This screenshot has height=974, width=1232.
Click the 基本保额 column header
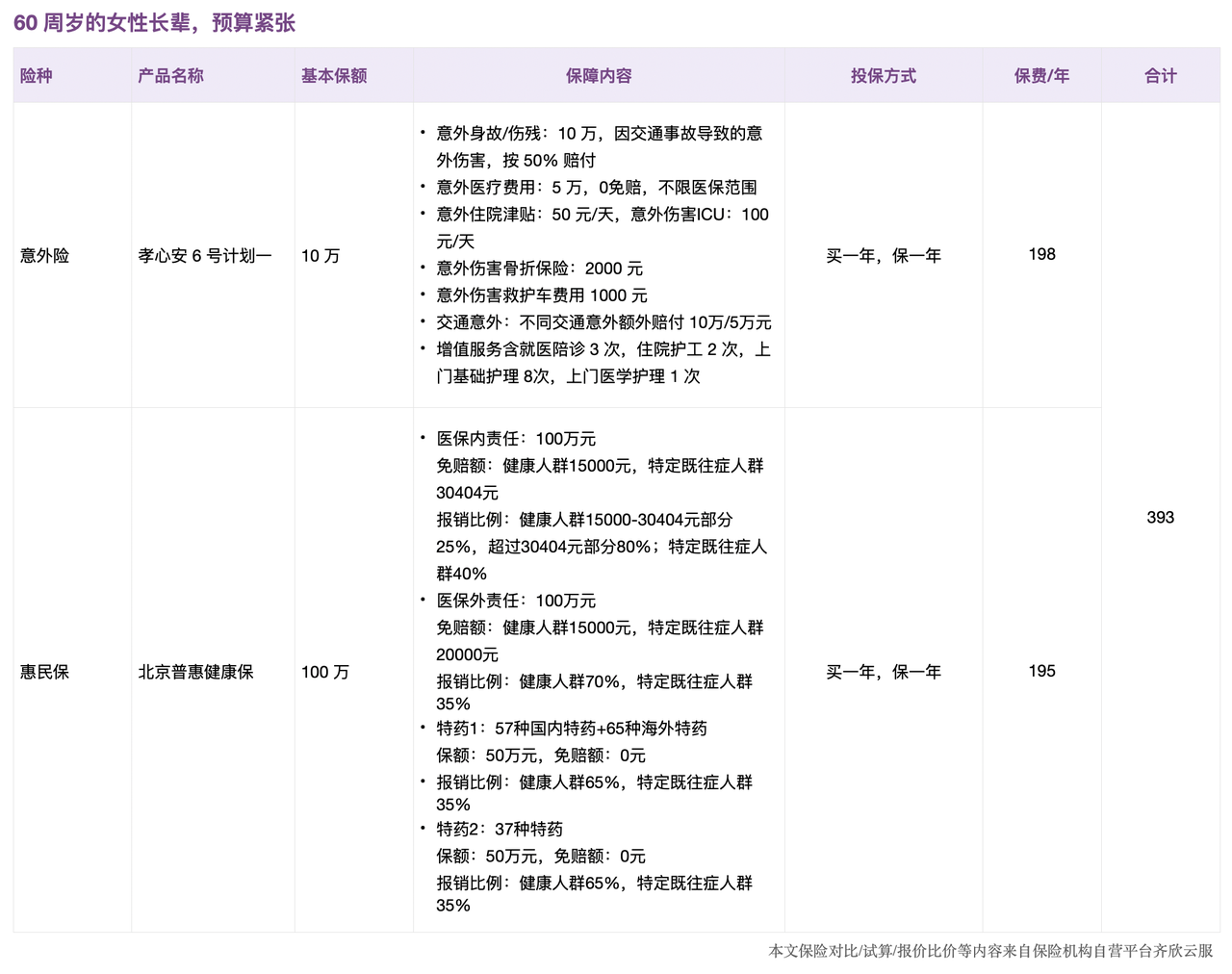click(x=334, y=76)
